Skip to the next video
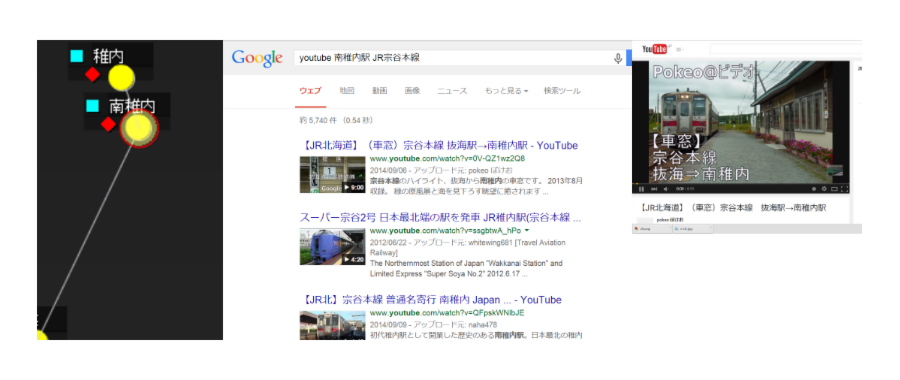The height and width of the screenshot is (380, 900). pyautogui.click(x=654, y=189)
